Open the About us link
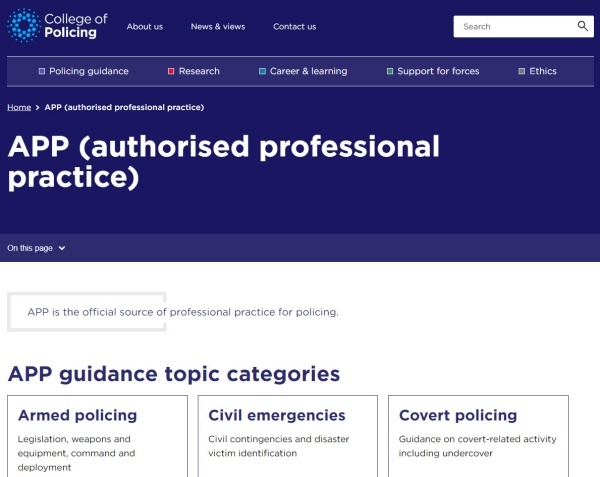Image resolution: width=600 pixels, height=477 pixels. click(x=145, y=26)
